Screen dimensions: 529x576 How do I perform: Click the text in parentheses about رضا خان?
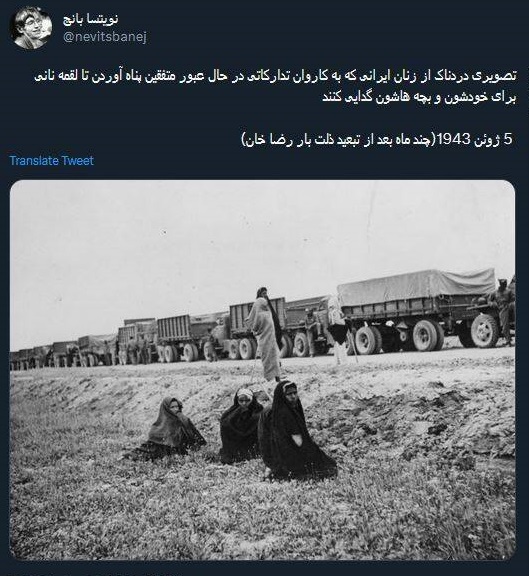(x=338, y=139)
